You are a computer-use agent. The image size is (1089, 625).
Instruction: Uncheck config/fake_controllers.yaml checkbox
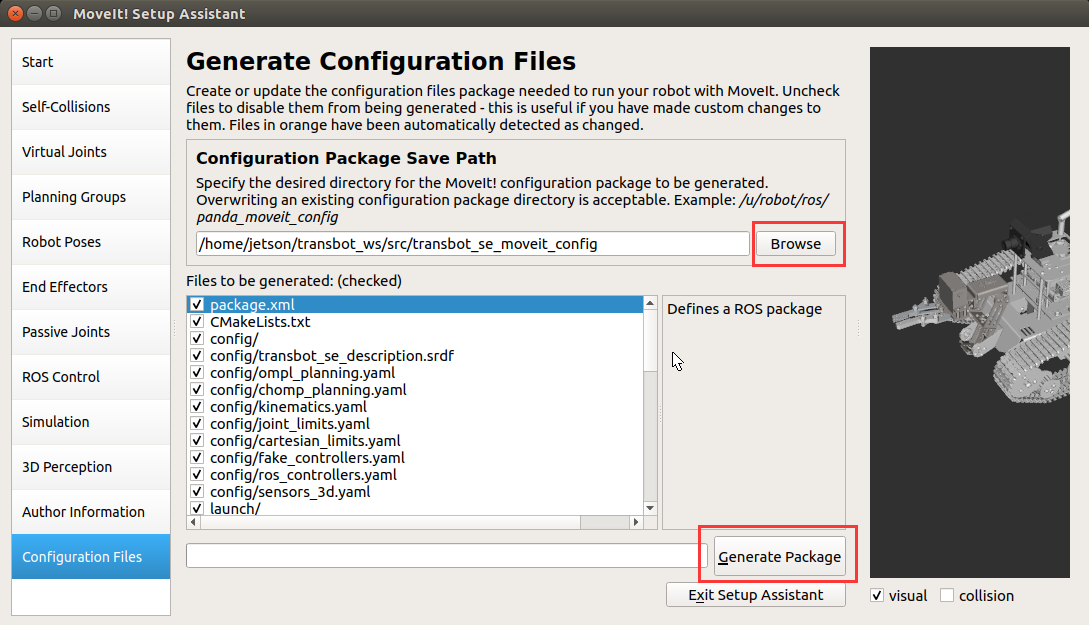coord(197,458)
